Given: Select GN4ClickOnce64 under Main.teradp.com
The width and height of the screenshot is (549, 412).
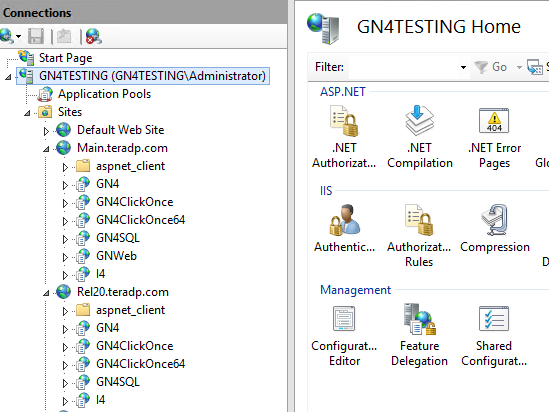Looking at the screenshot, I should [140, 220].
